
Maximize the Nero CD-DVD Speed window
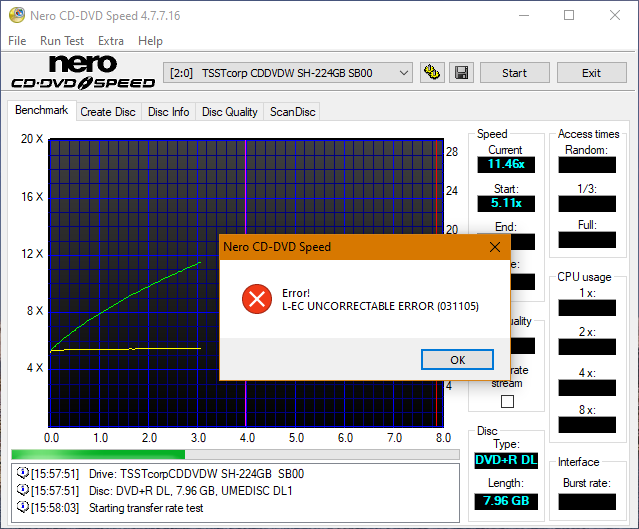tap(569, 15)
